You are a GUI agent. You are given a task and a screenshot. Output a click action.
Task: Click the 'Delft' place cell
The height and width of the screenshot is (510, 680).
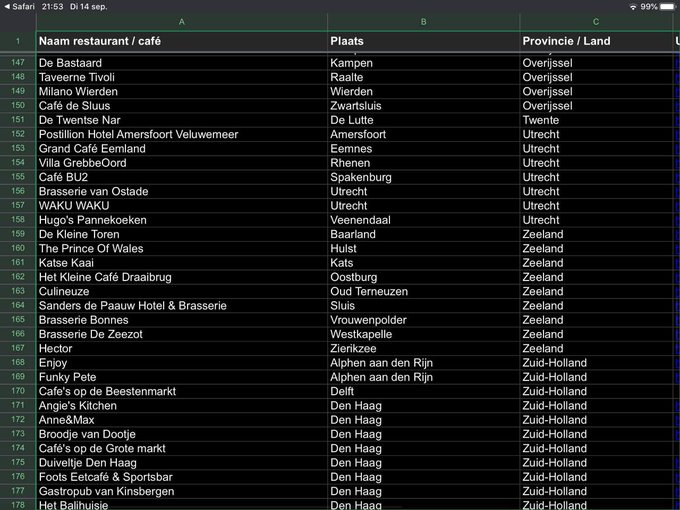[423, 392]
